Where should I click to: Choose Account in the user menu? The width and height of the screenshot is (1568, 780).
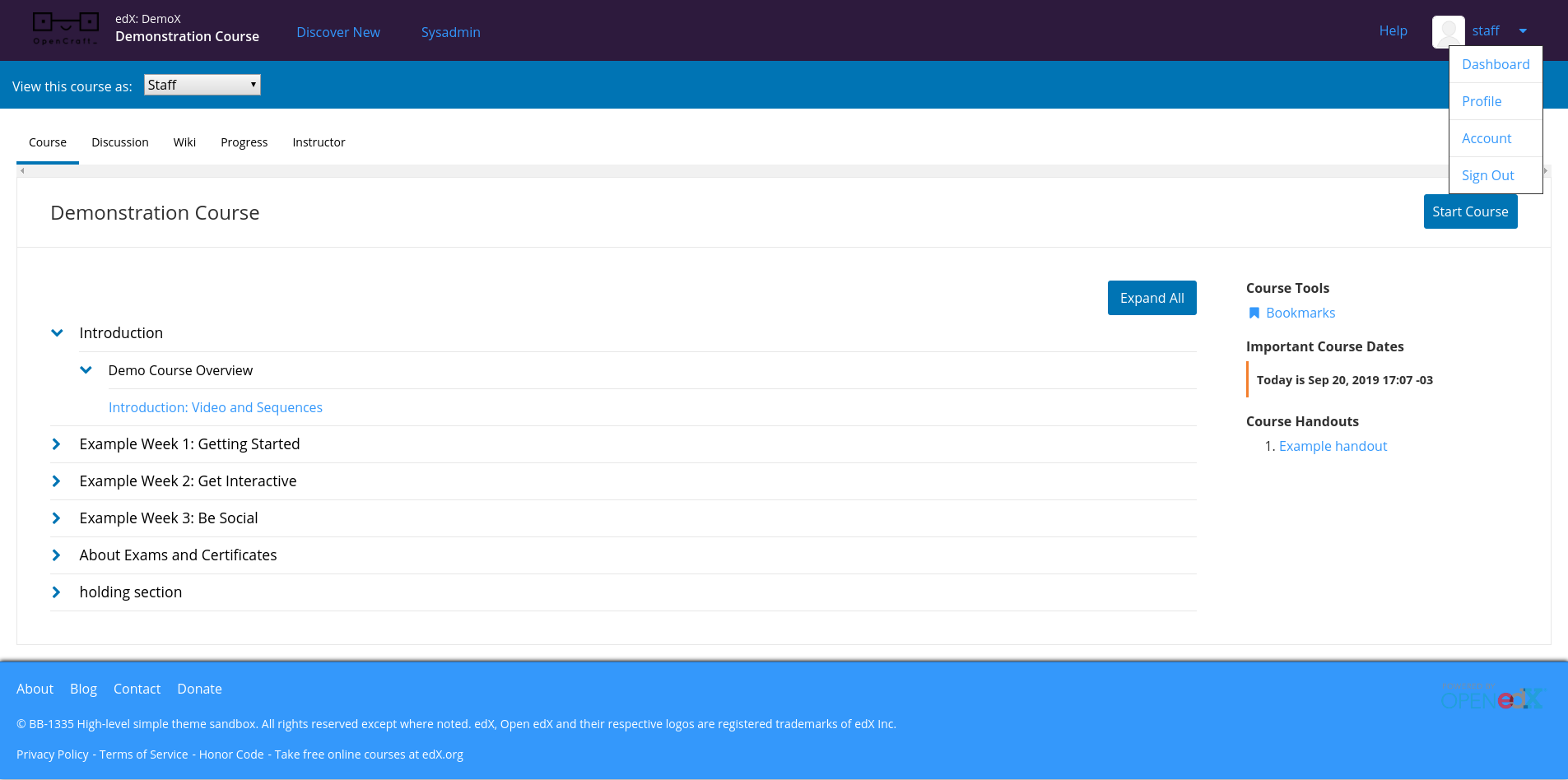(1496, 138)
